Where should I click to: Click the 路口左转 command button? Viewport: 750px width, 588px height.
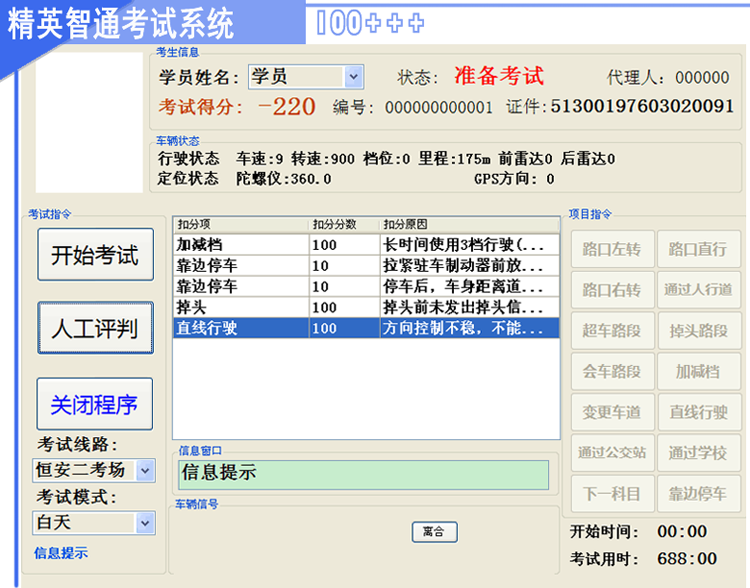(x=612, y=249)
